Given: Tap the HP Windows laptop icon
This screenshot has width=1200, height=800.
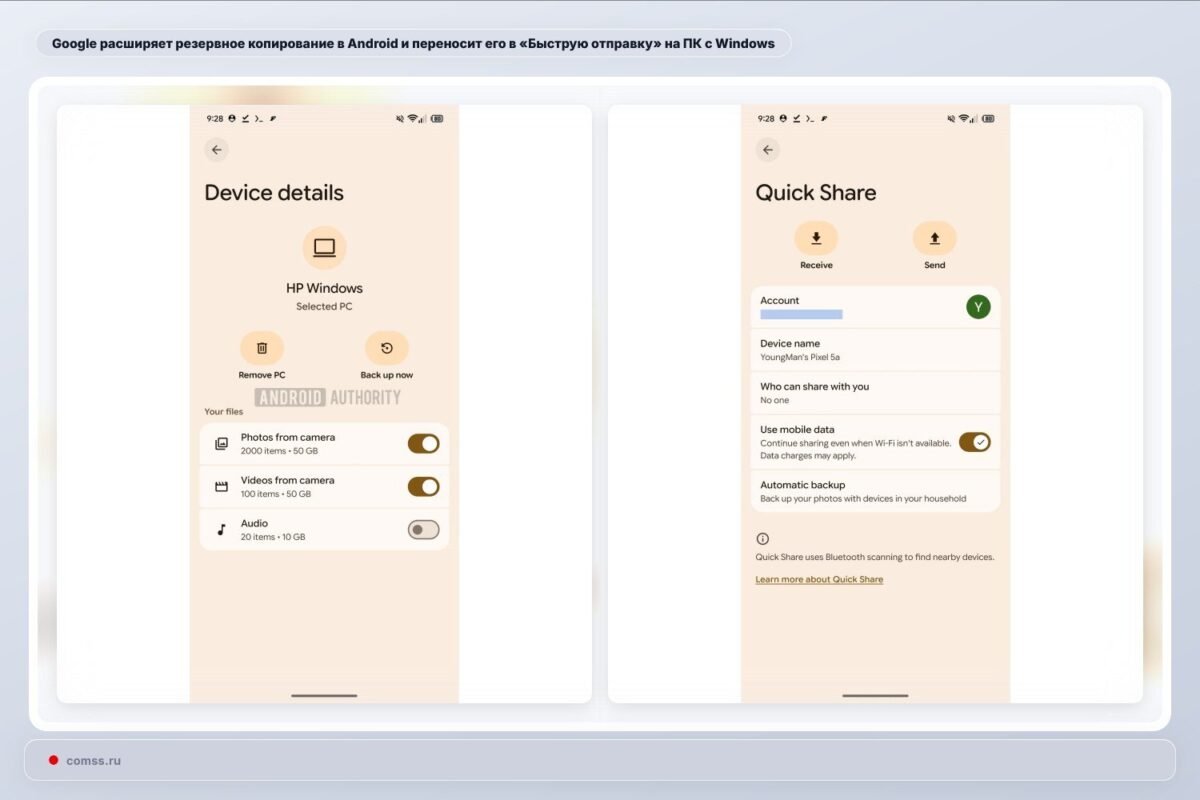Looking at the screenshot, I should point(324,248).
